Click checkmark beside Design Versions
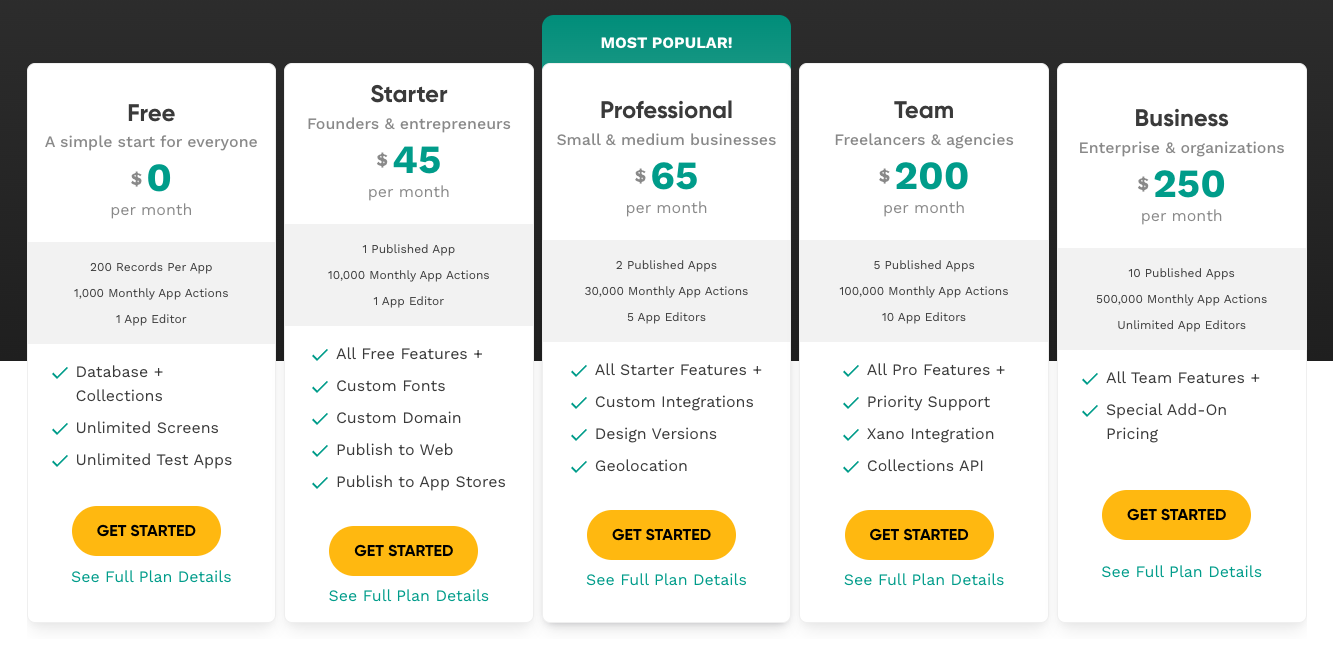This screenshot has height=649, width=1333. [x=578, y=435]
